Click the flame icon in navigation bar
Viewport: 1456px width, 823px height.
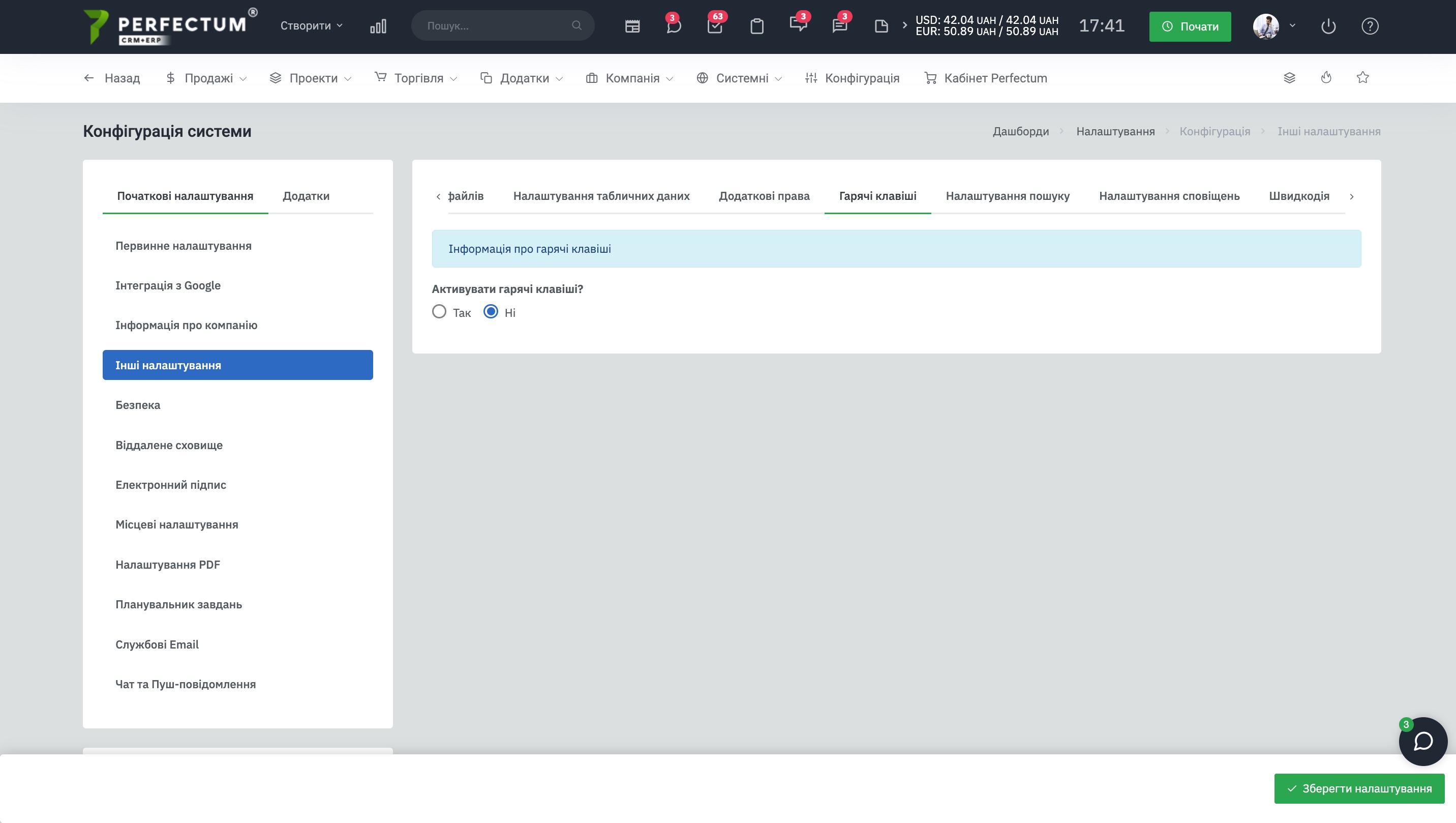1326,77
